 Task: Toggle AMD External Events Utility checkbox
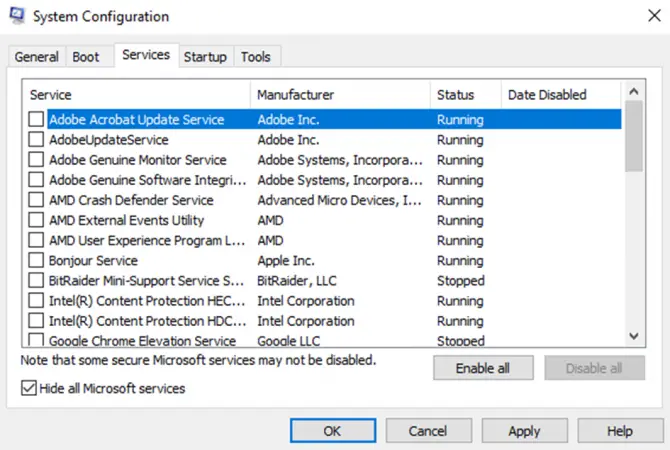point(36,220)
